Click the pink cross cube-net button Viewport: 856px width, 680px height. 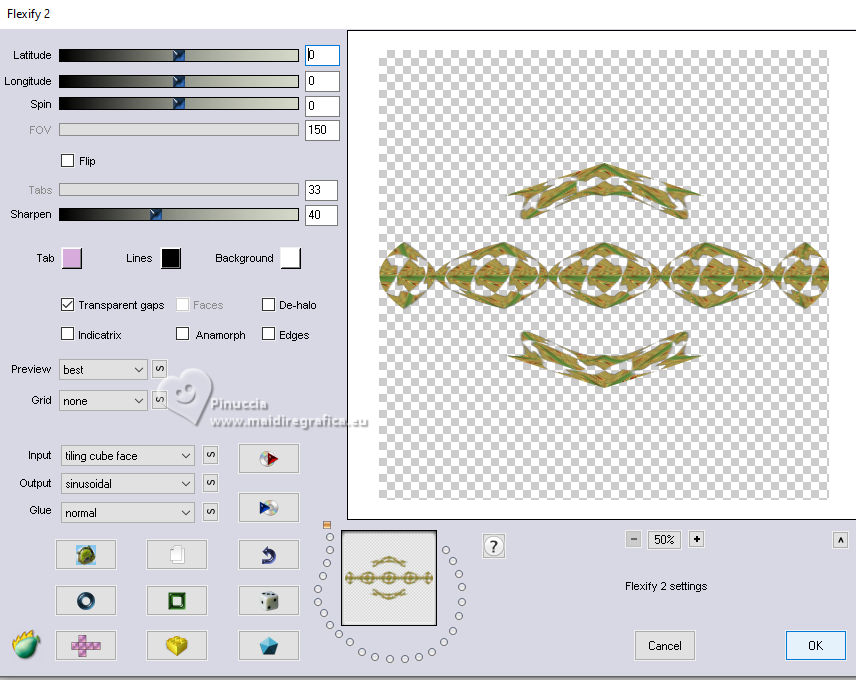(86, 646)
